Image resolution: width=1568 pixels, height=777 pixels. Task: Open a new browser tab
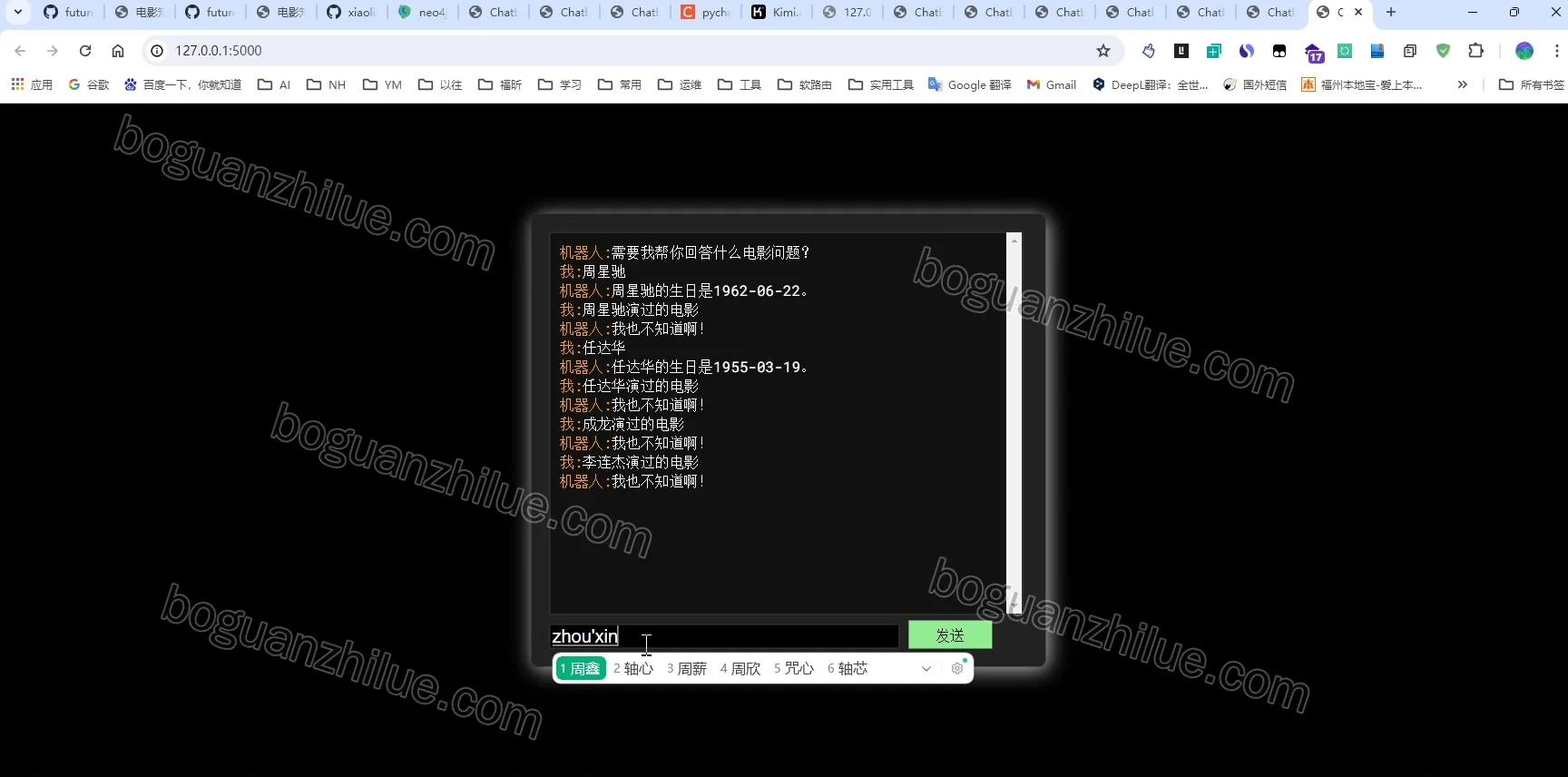tap(1391, 12)
